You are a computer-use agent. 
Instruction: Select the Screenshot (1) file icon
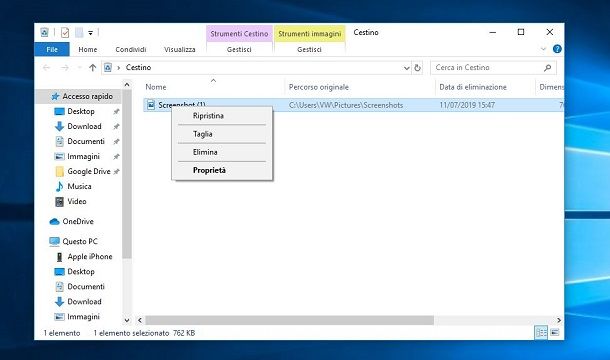[x=151, y=105]
